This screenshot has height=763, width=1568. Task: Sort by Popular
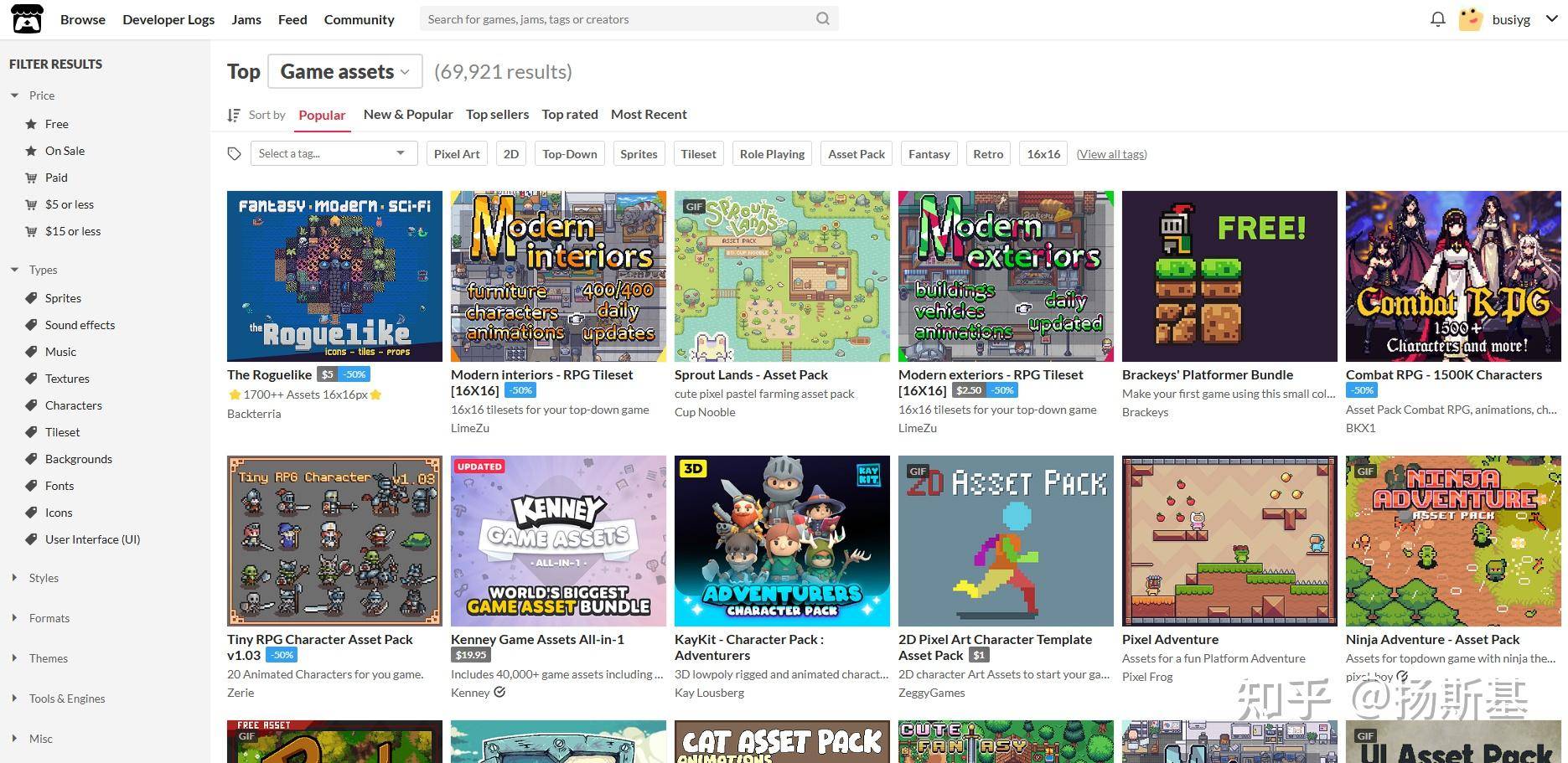tap(322, 115)
